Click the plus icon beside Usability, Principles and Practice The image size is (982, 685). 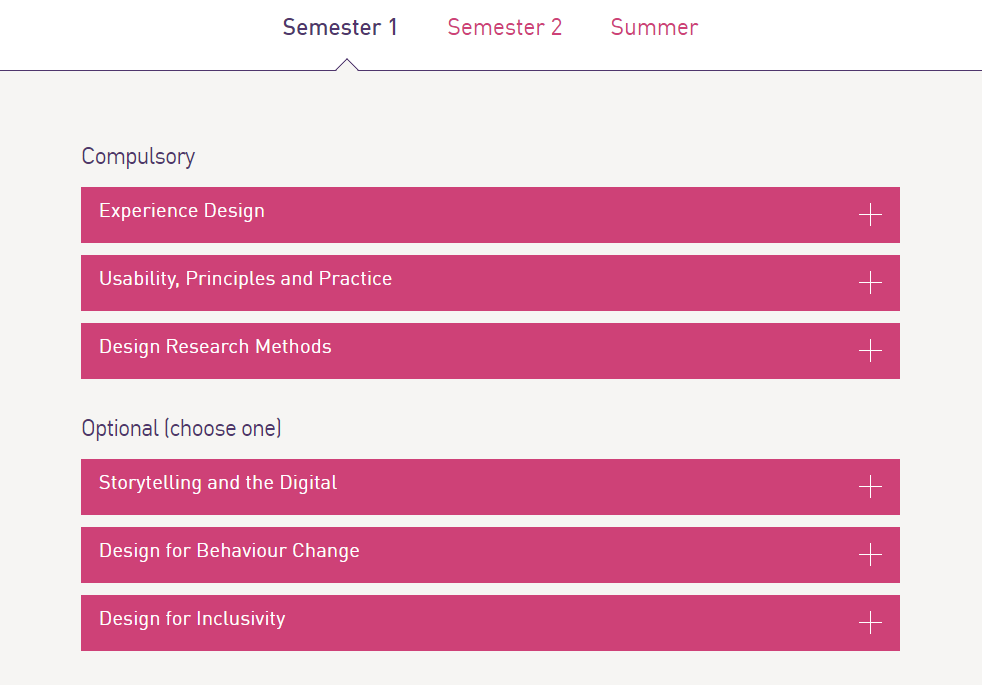click(870, 282)
